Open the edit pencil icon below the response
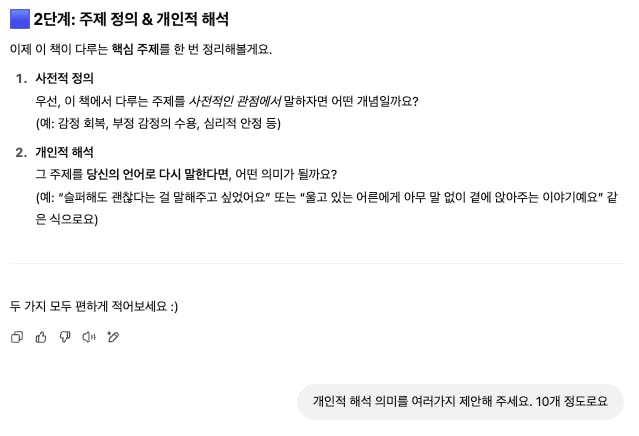This screenshot has width=639, height=436. tap(113, 337)
